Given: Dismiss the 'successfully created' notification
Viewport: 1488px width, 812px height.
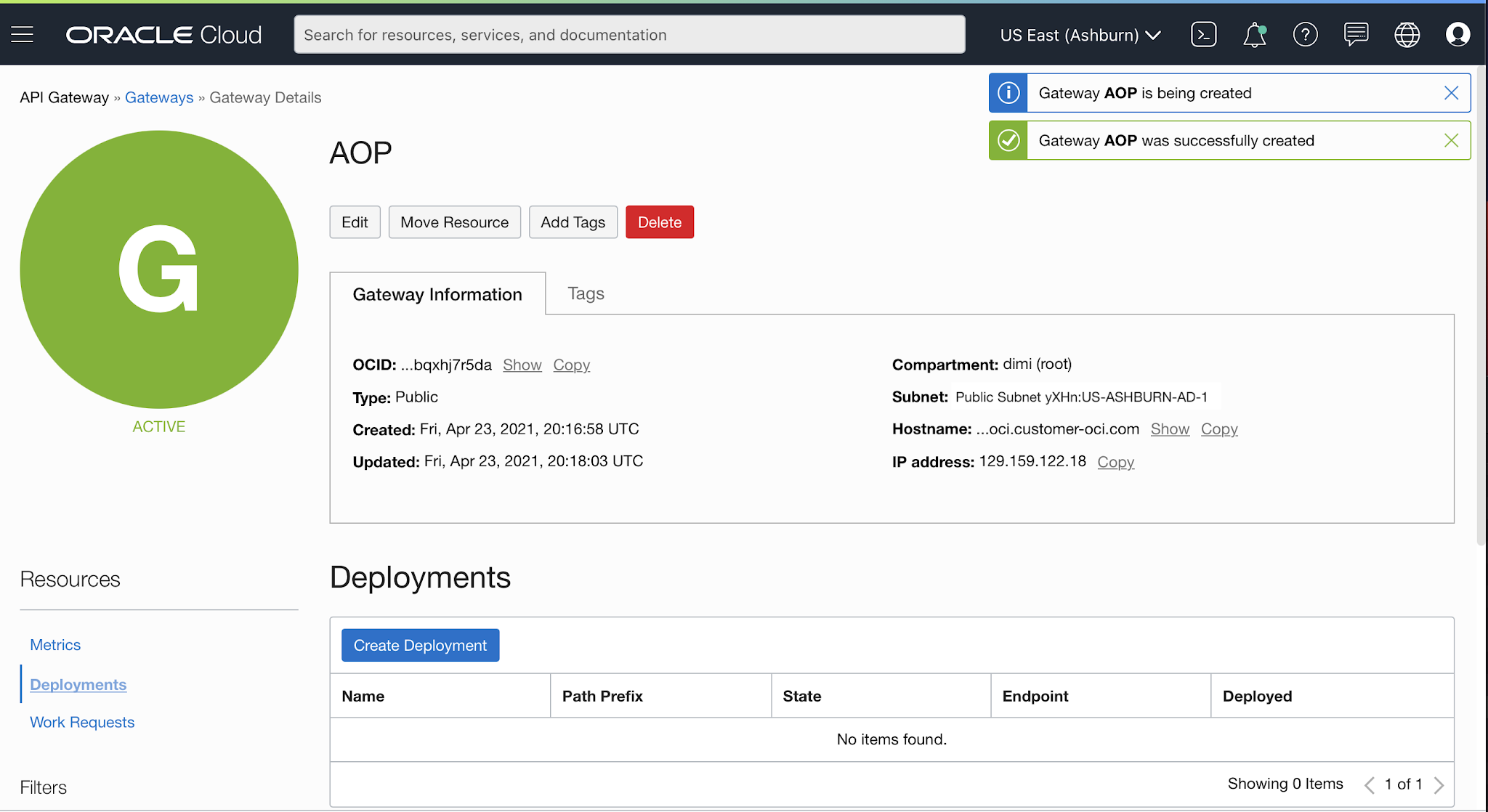Looking at the screenshot, I should [x=1451, y=140].
